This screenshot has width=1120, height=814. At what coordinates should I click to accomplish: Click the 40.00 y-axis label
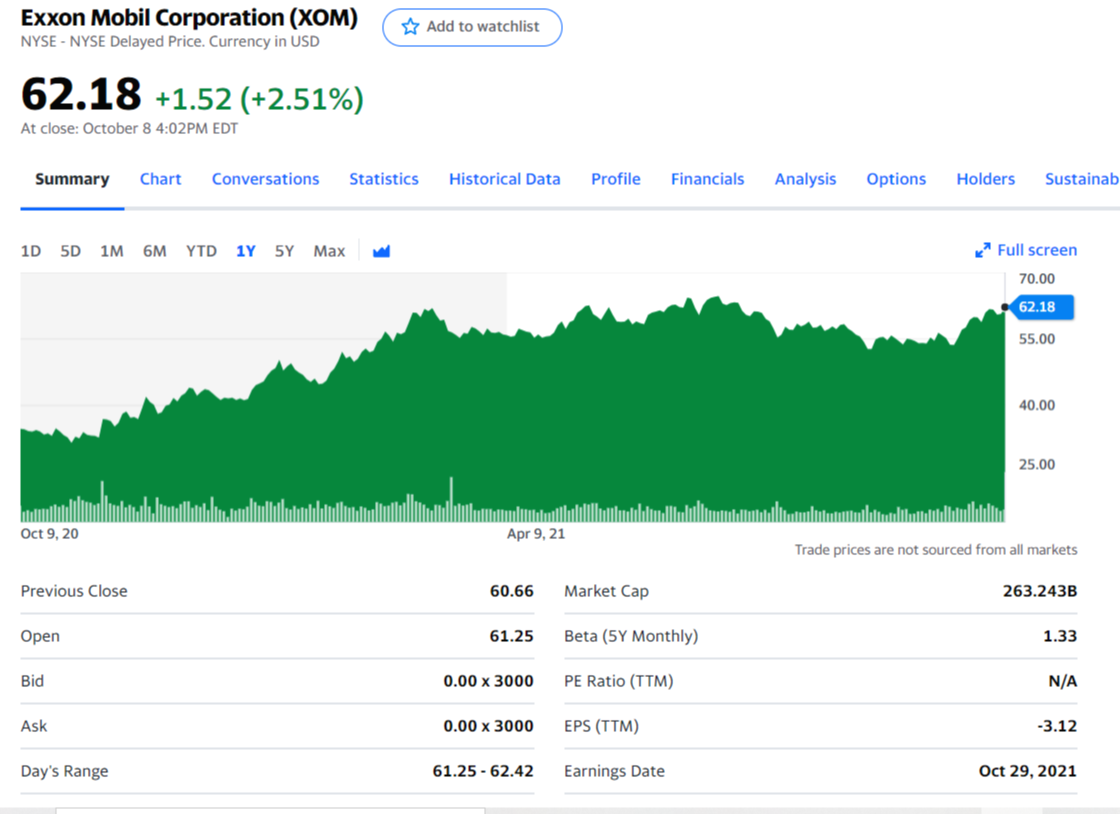click(x=1036, y=406)
